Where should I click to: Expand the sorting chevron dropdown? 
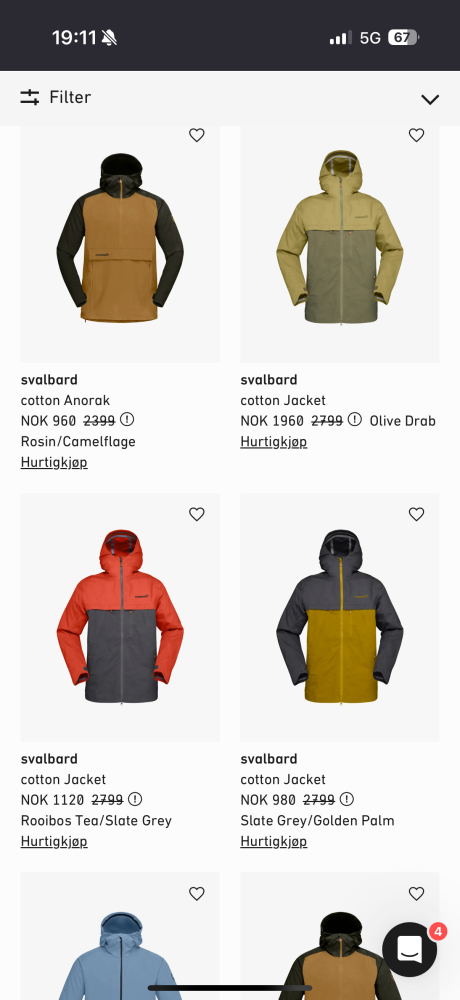click(x=430, y=99)
